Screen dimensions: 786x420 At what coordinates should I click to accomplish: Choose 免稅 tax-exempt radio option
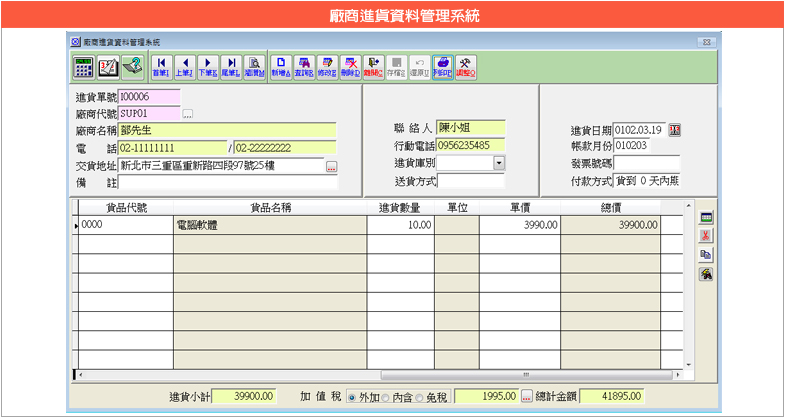coord(420,397)
